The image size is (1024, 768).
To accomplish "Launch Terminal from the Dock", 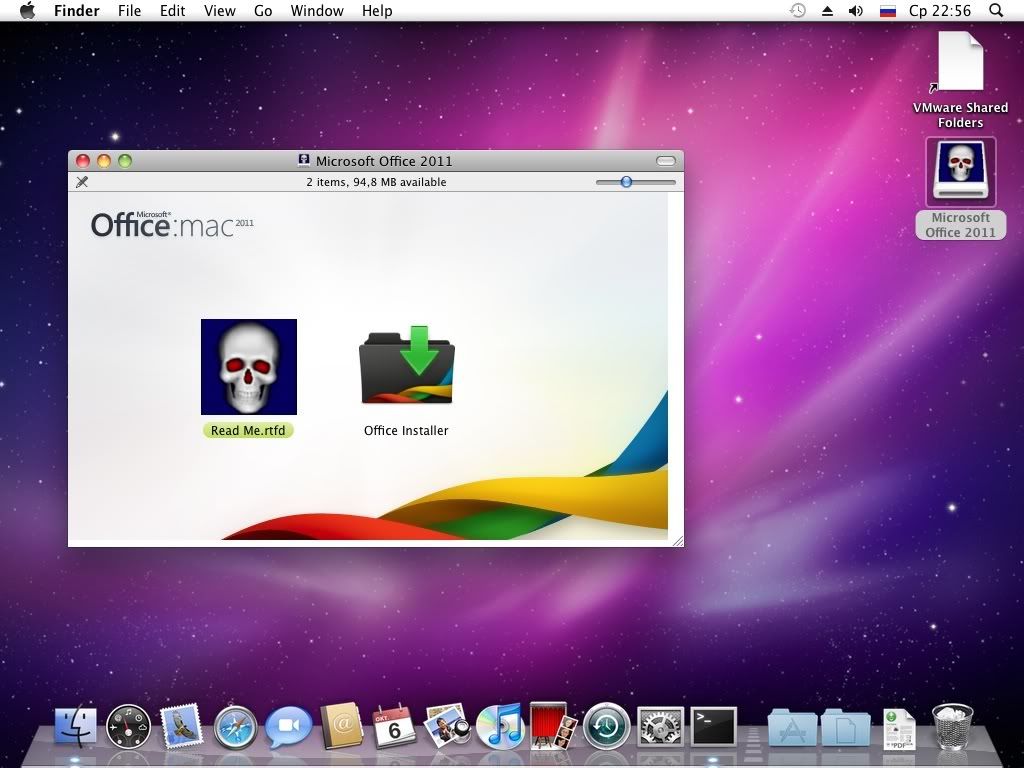I will [714, 726].
